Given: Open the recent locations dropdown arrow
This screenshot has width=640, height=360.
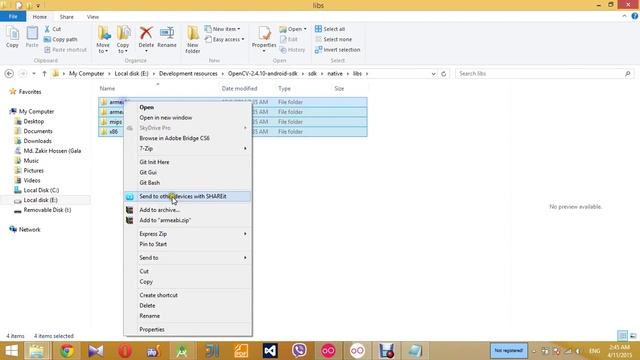Looking at the screenshot, I should tap(34, 74).
